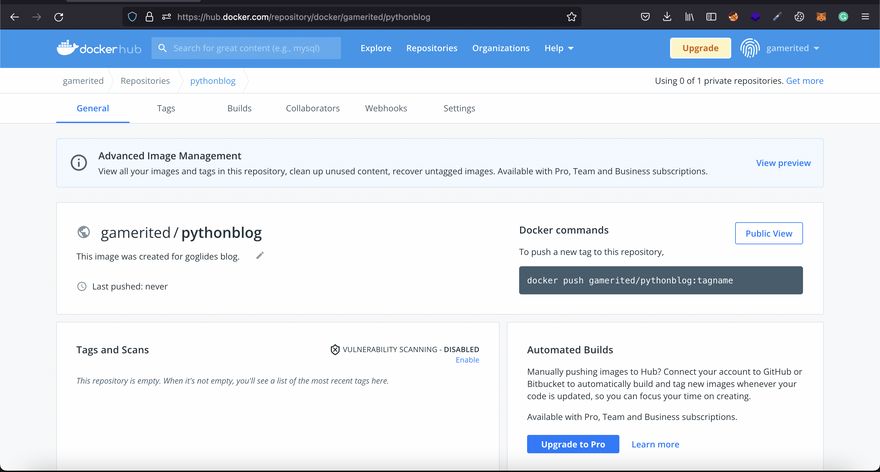Click the fingerprint avatar icon
This screenshot has width=880, height=472.
[750, 48]
